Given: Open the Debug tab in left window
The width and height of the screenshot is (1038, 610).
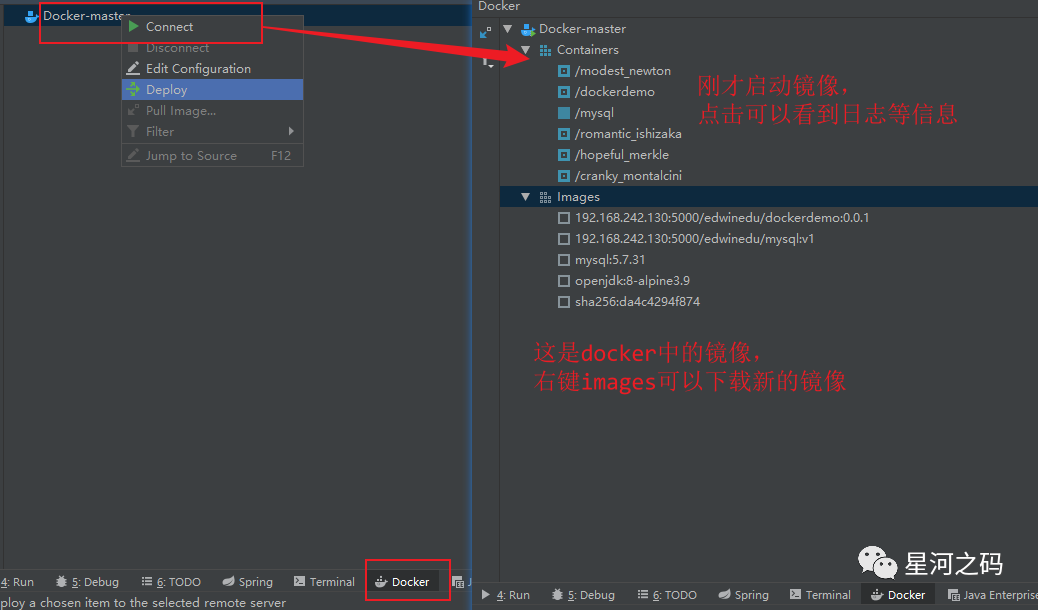Looking at the screenshot, I should point(87,582).
